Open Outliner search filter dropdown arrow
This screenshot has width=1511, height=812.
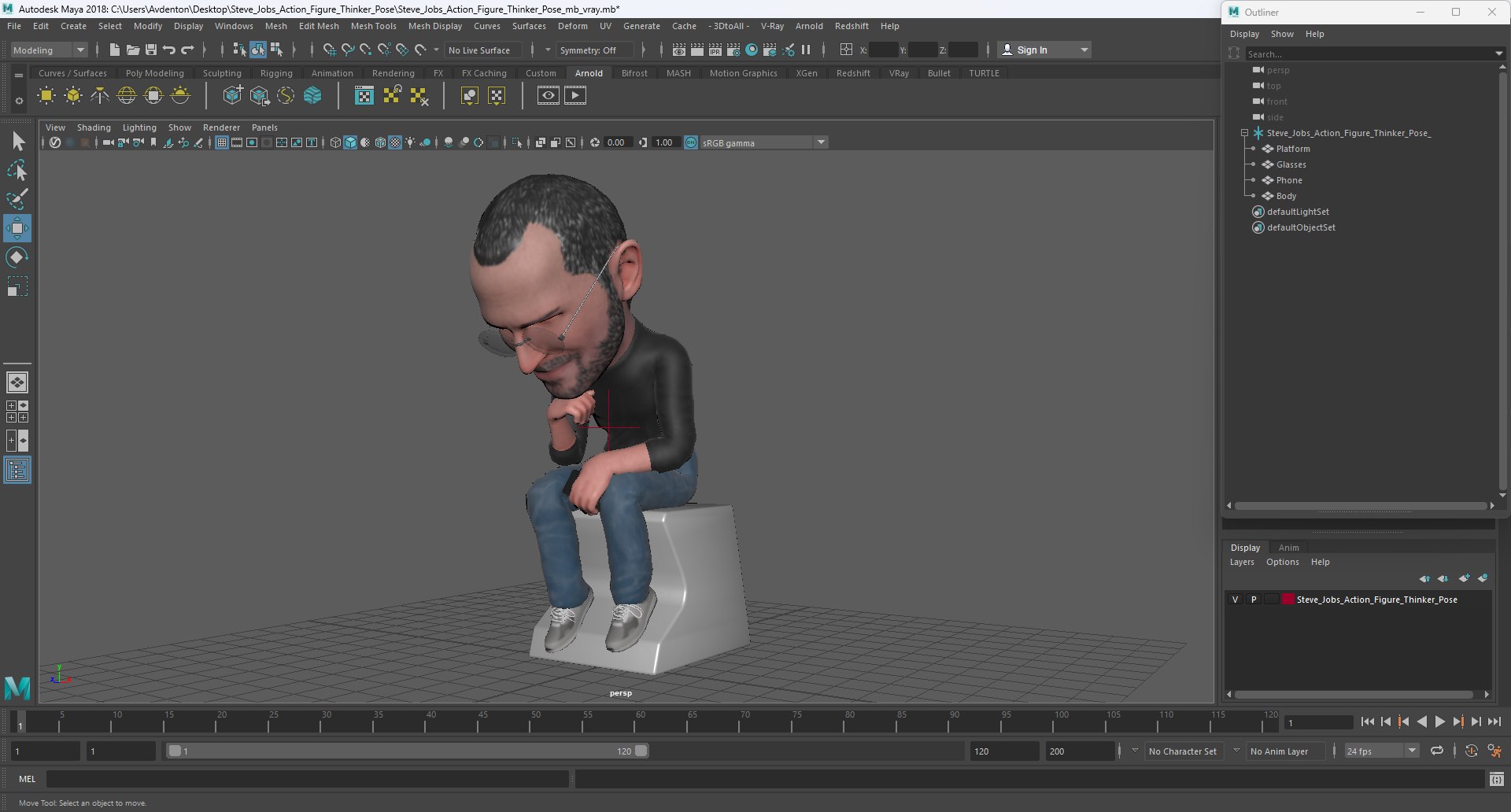pos(1498,54)
